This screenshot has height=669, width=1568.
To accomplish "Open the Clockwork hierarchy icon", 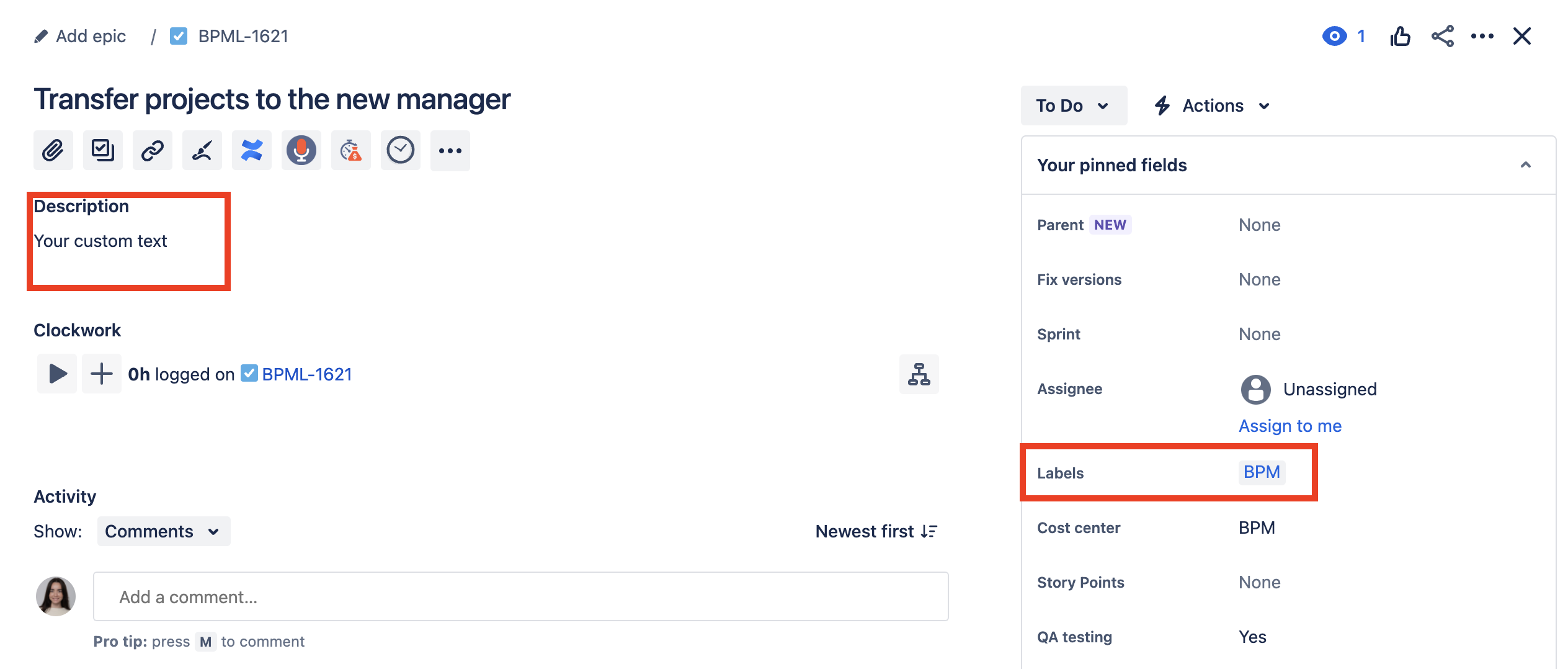I will (919, 374).
